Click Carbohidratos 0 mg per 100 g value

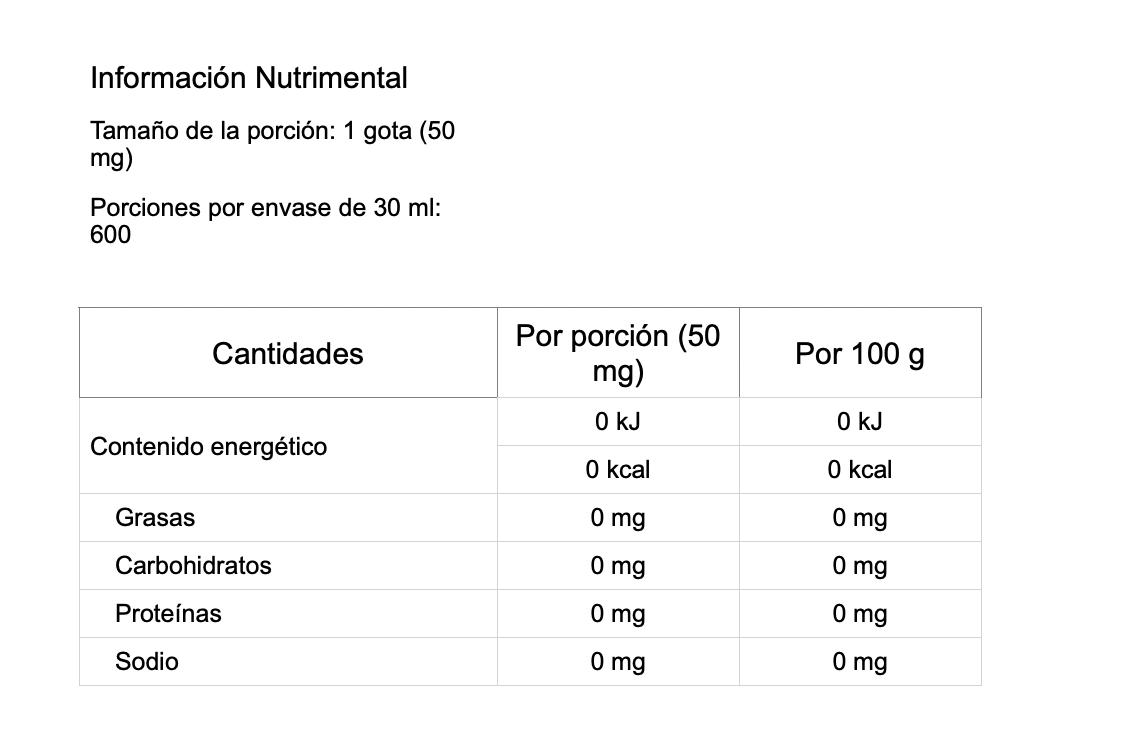click(860, 566)
